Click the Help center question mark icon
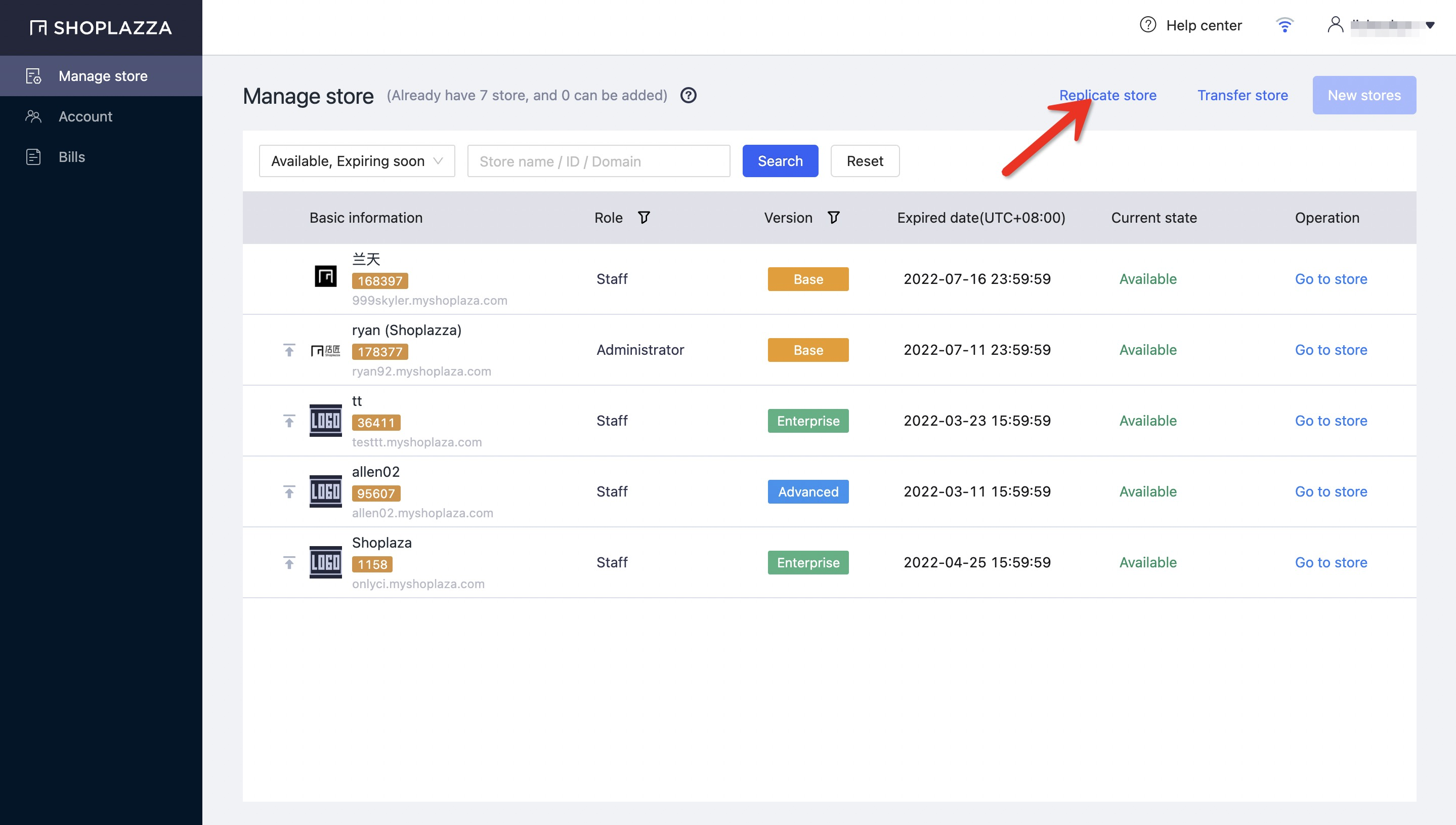 [x=1147, y=25]
